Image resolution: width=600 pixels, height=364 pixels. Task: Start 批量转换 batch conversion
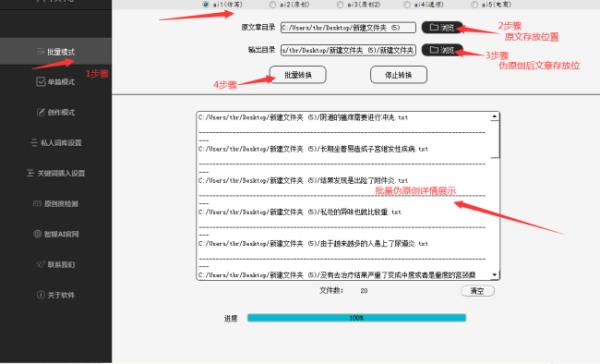click(x=298, y=75)
